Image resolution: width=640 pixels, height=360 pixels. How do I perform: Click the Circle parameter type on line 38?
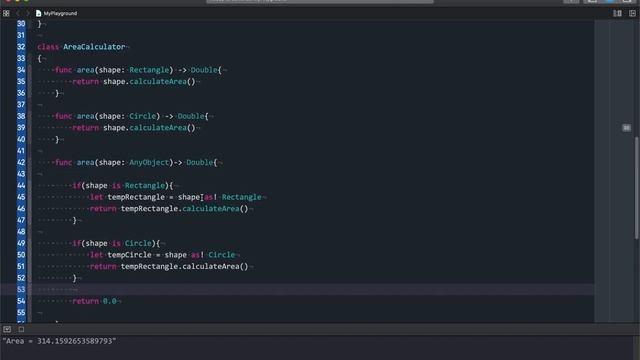click(x=142, y=116)
